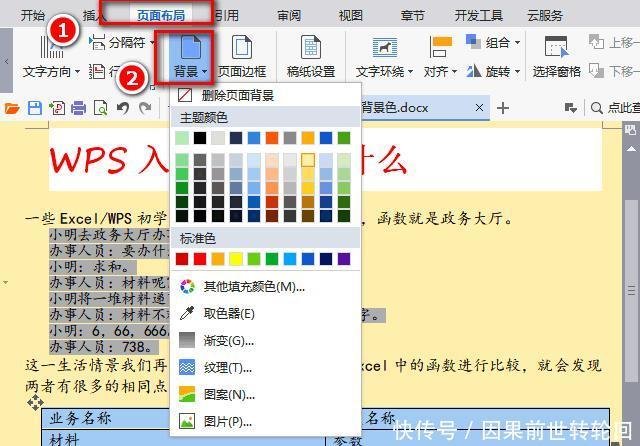
Task: Click the undo arrow icon
Action: (123, 108)
